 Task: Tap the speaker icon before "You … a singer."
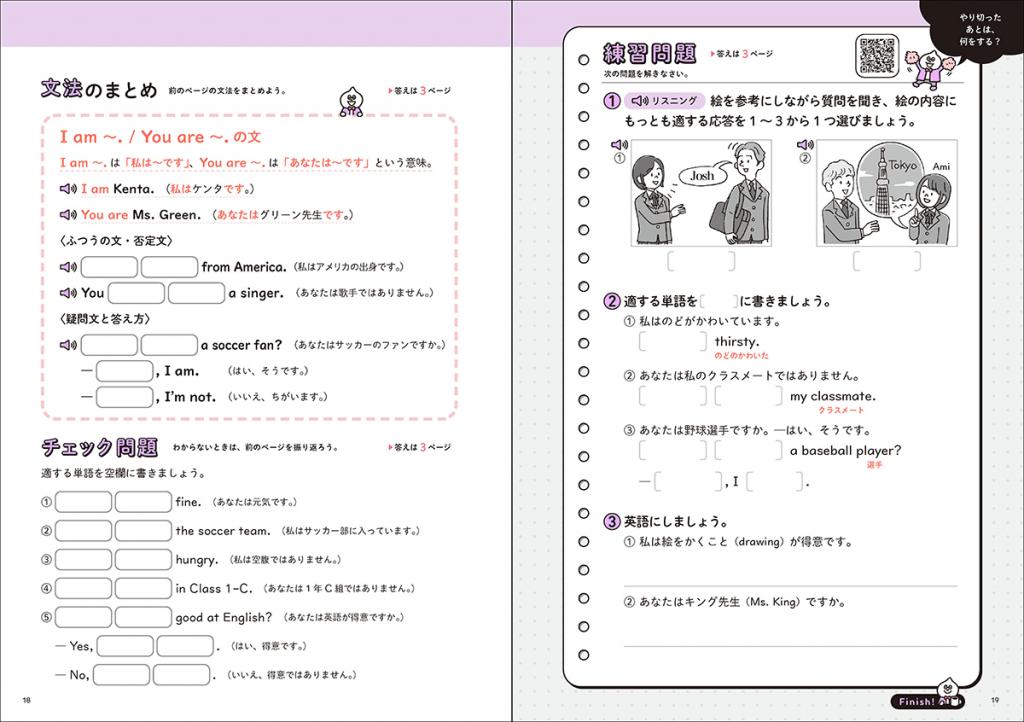coord(68,293)
